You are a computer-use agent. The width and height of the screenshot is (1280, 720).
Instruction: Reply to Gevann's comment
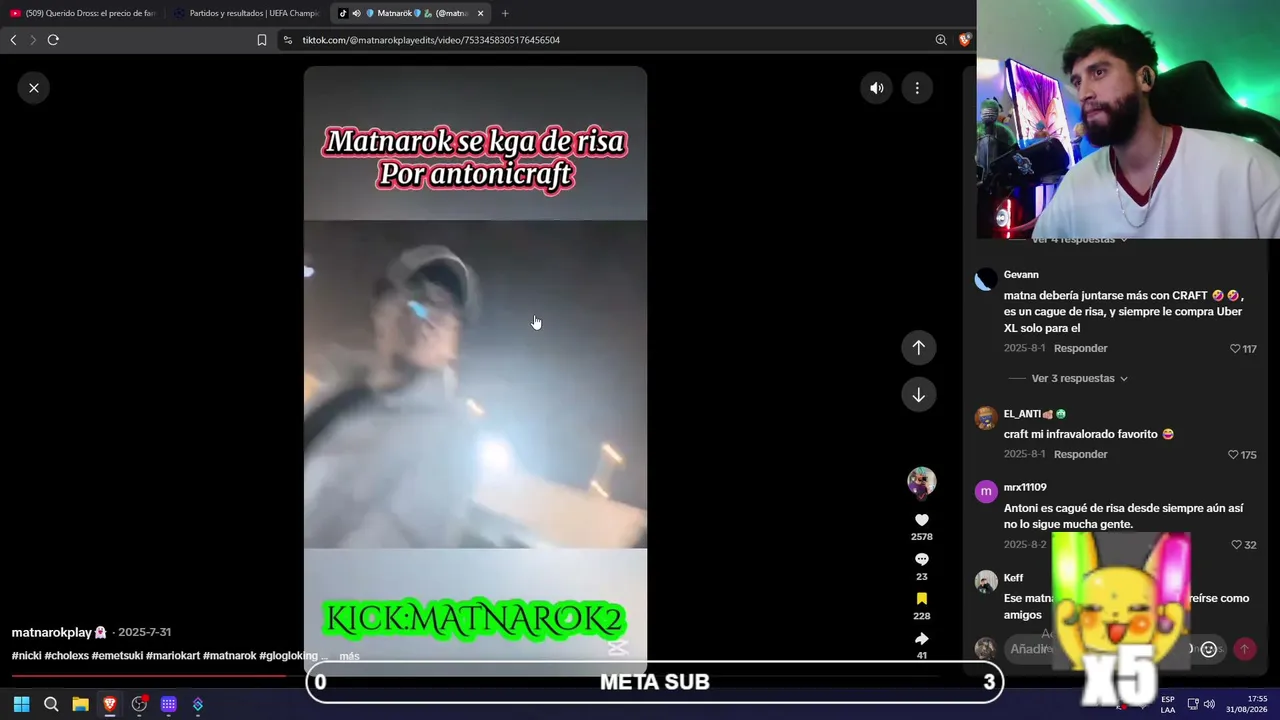point(1081,348)
